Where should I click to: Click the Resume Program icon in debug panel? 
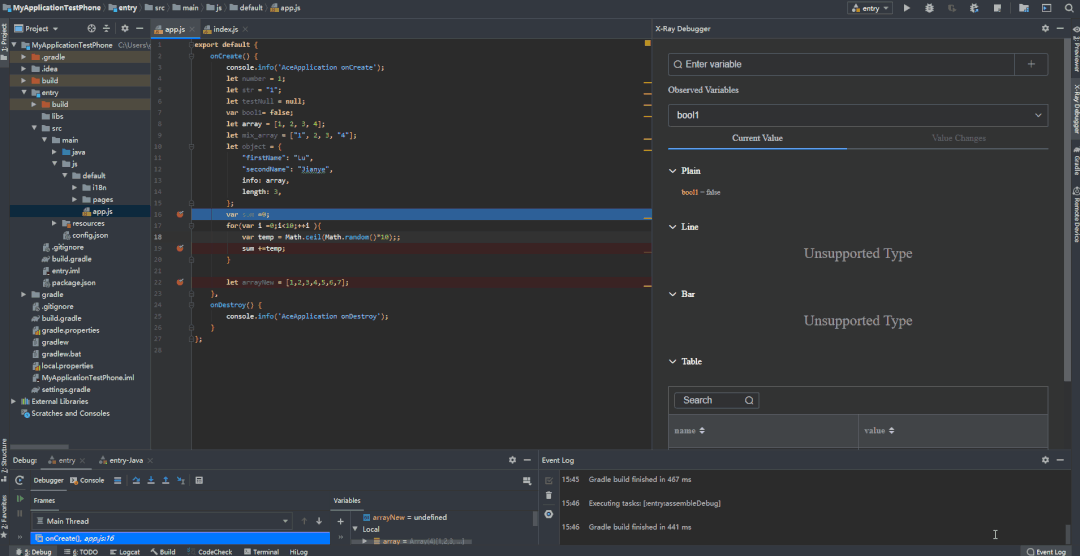[19, 499]
